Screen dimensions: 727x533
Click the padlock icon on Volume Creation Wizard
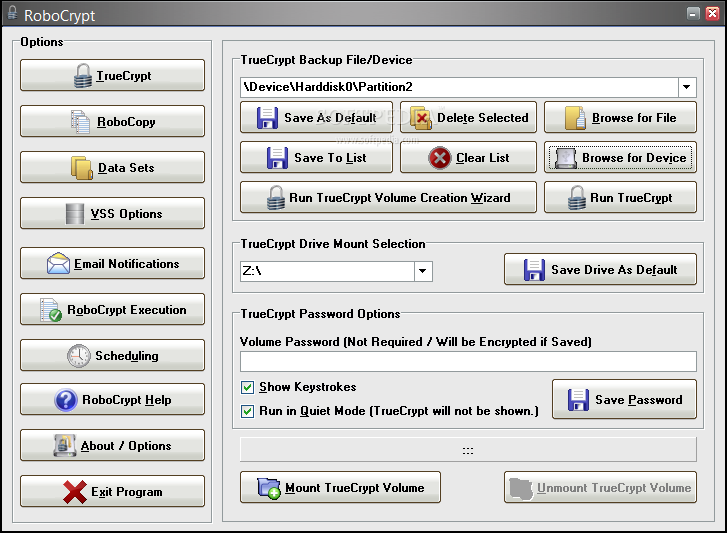click(x=276, y=198)
